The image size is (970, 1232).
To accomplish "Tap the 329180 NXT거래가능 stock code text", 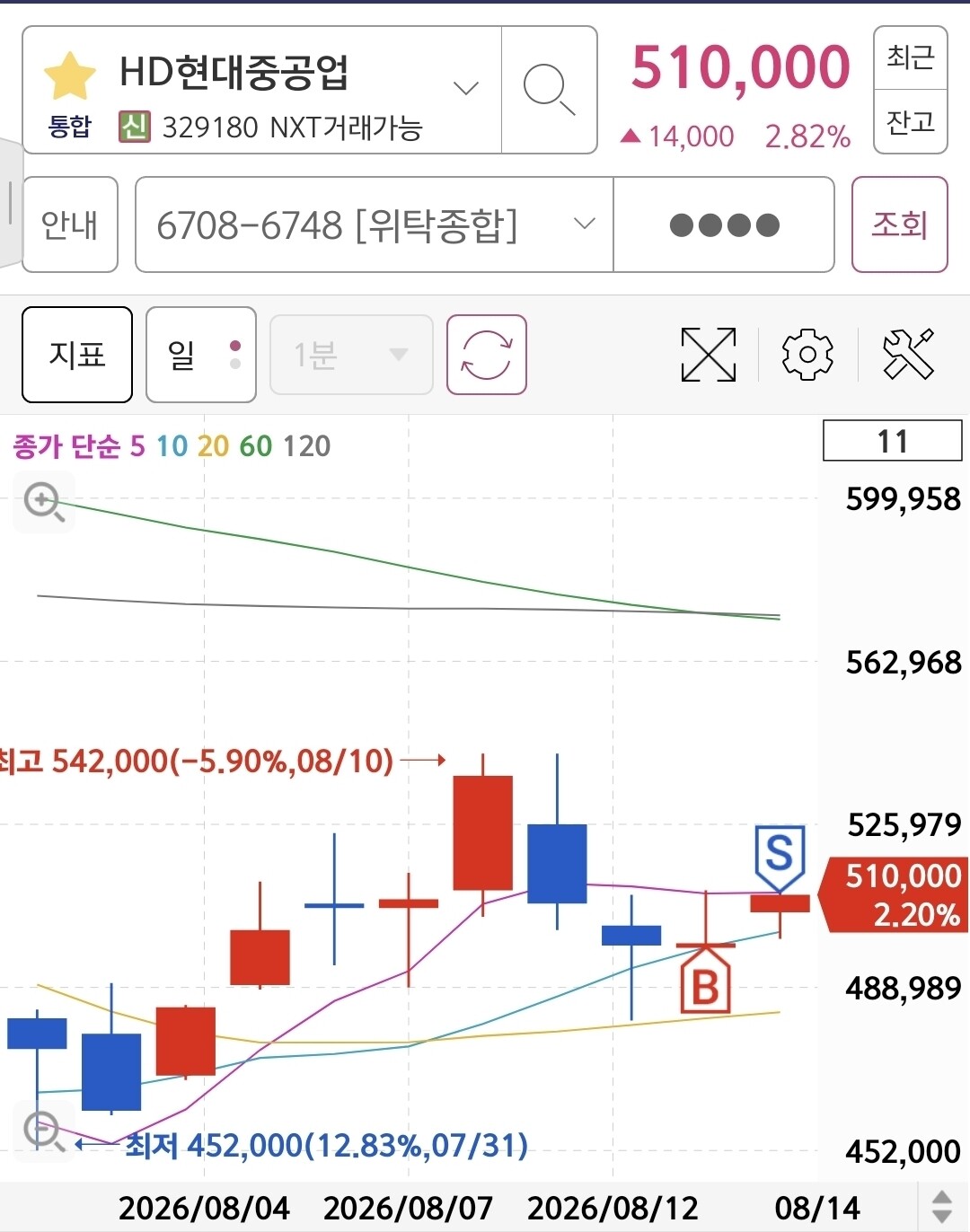I will [x=292, y=128].
